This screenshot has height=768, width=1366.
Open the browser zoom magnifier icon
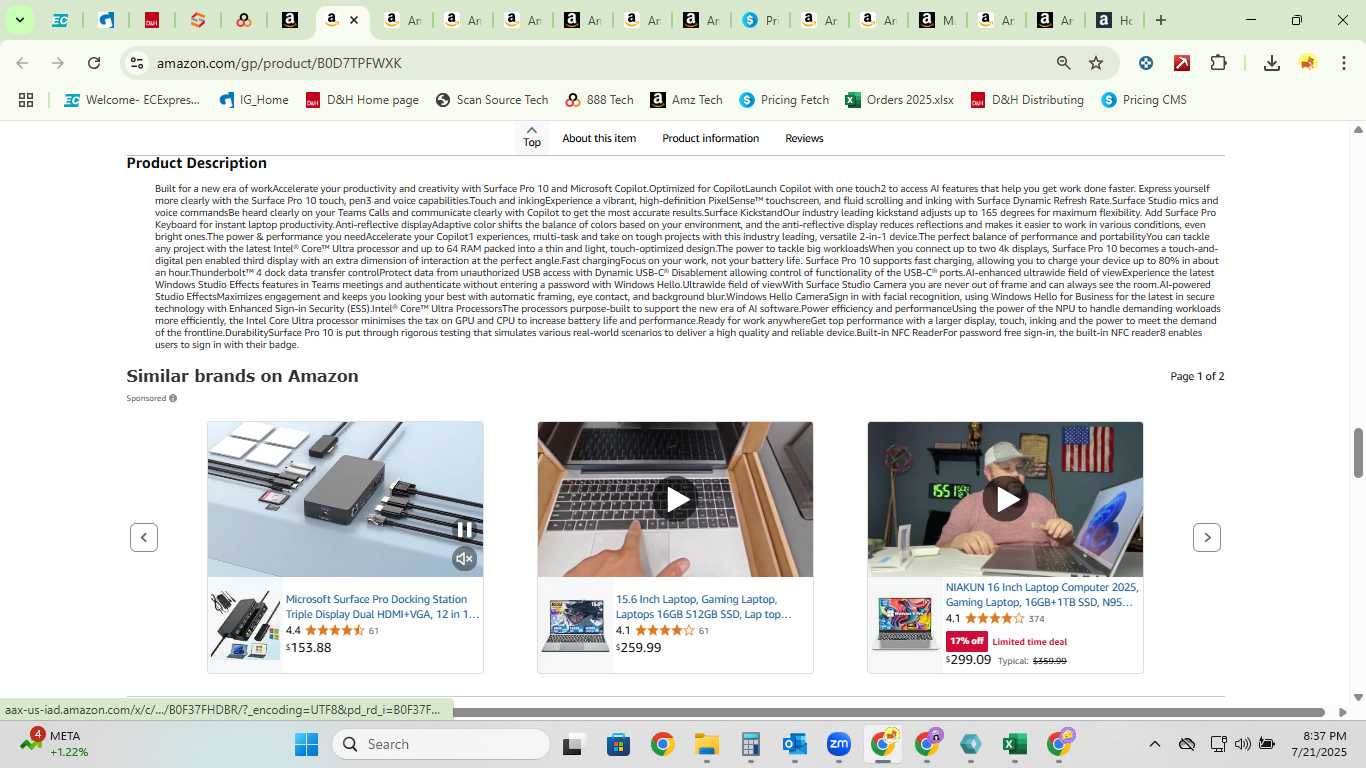click(1064, 63)
